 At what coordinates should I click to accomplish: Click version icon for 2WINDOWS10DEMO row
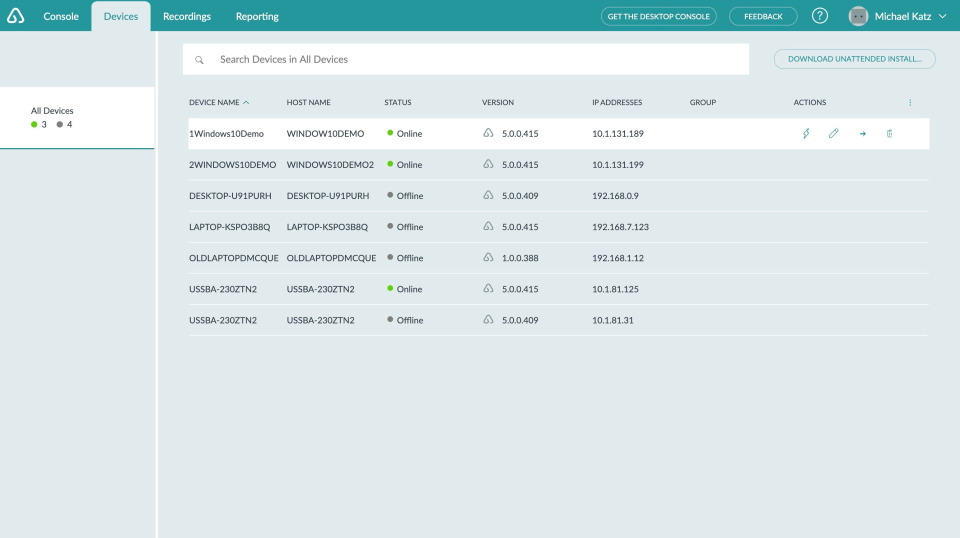[488, 164]
